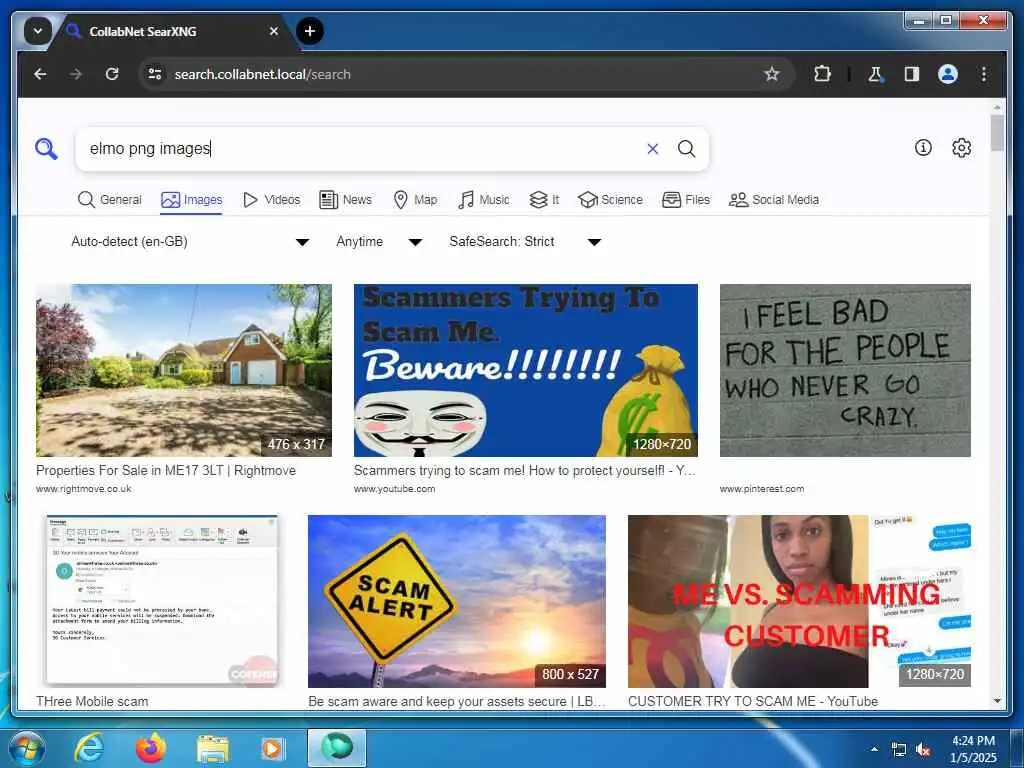Launch Internet Explorer from taskbar
The image size is (1024, 768).
88,748
